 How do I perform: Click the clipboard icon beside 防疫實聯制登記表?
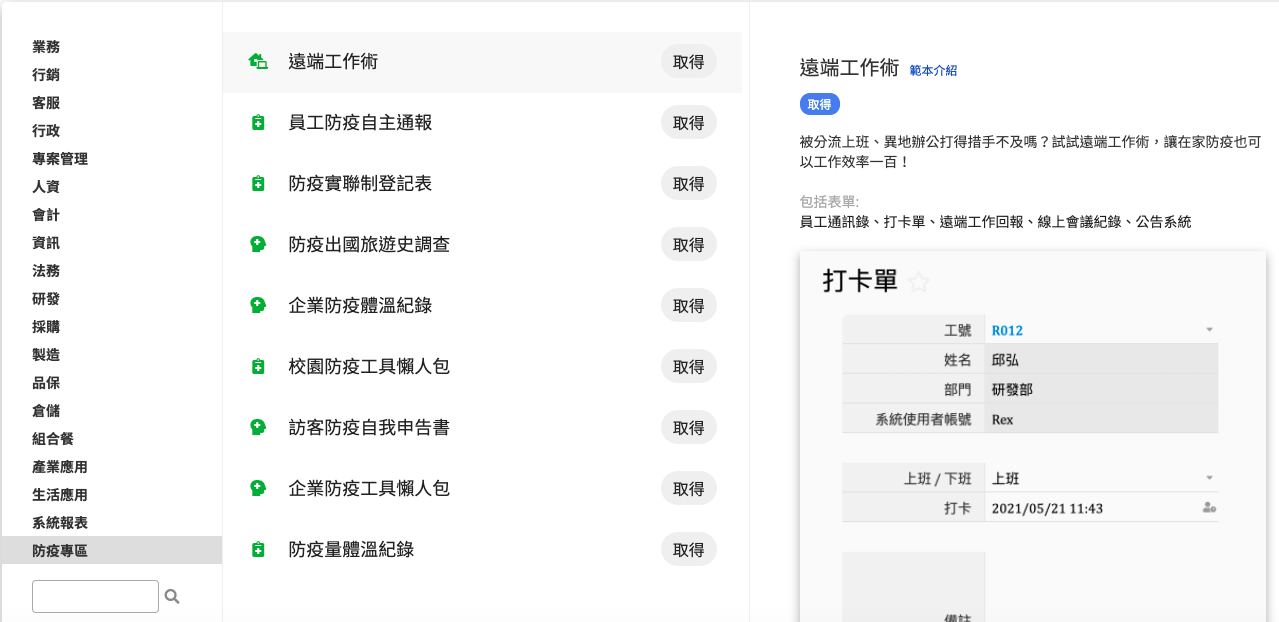pyautogui.click(x=258, y=184)
